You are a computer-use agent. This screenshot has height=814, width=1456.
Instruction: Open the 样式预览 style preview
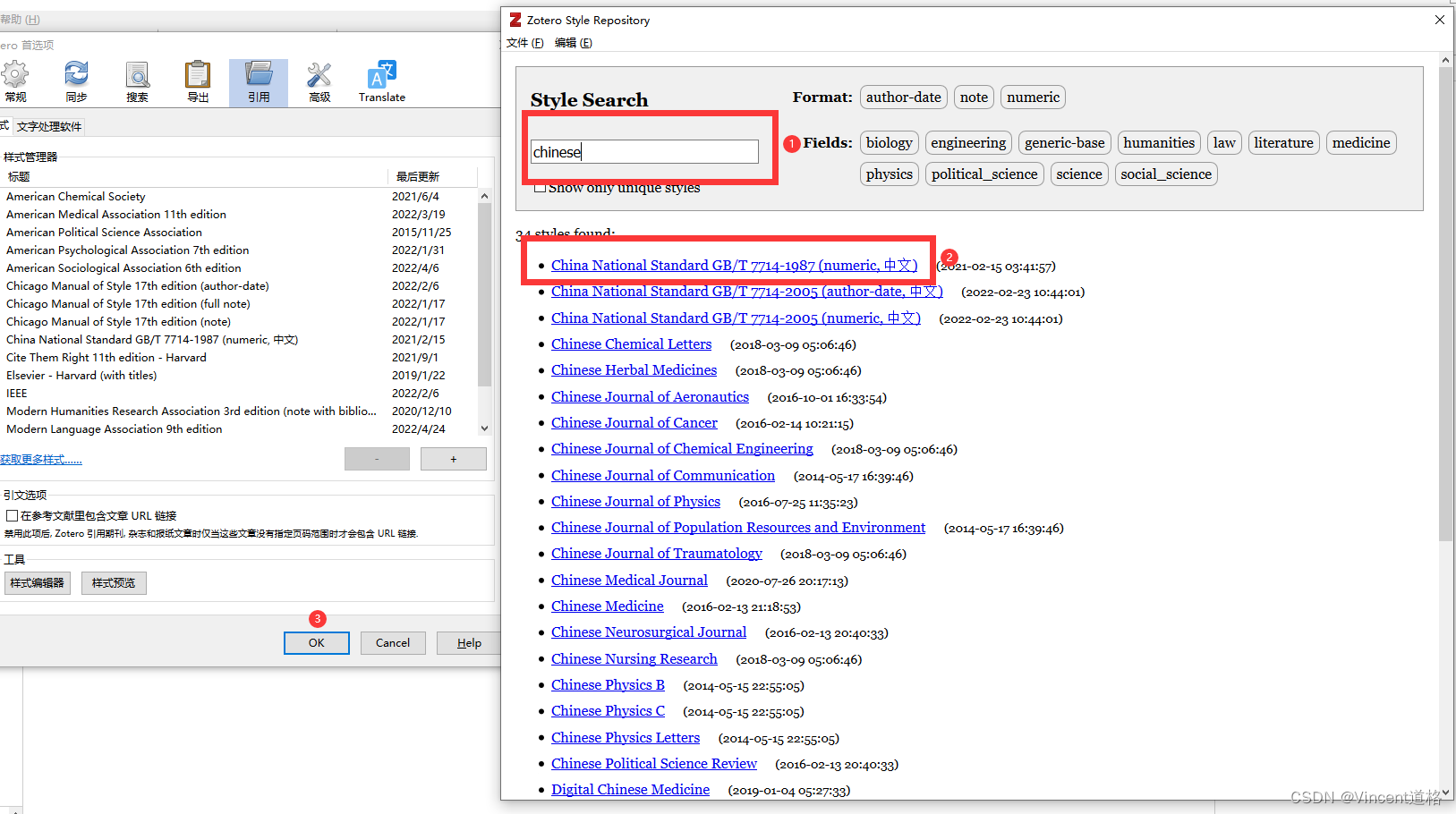click(x=114, y=583)
